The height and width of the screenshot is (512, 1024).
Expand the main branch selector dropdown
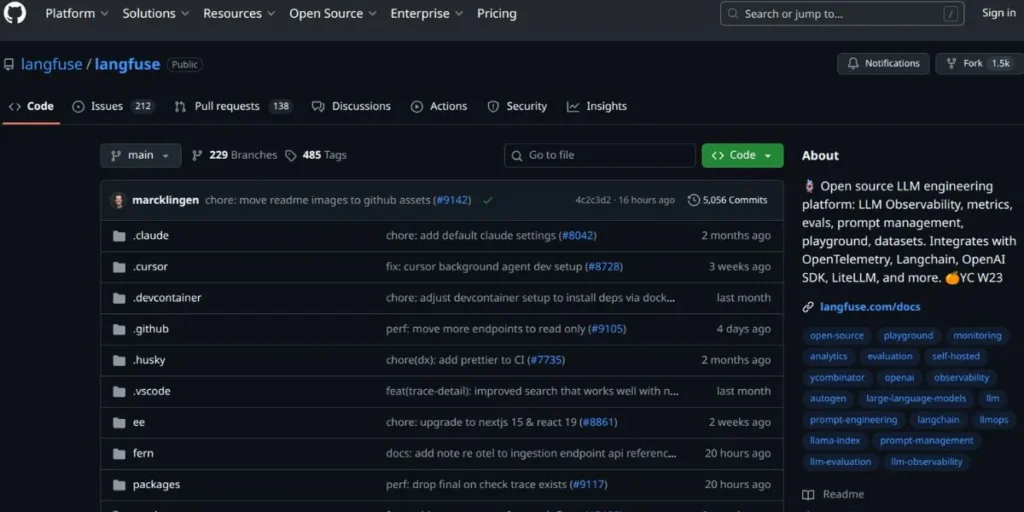(x=141, y=155)
